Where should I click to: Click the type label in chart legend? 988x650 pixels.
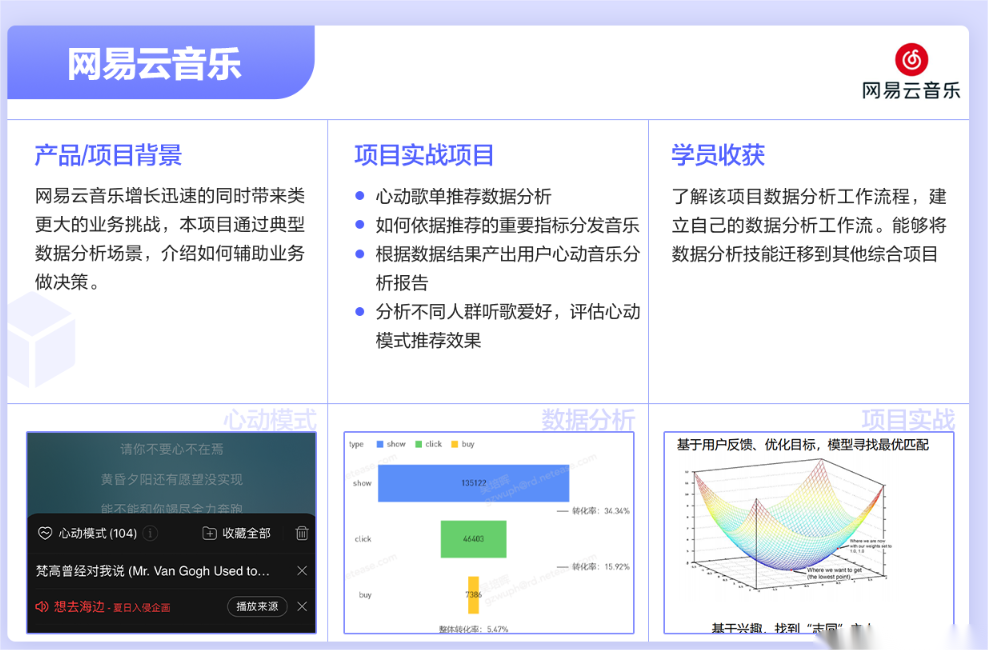tap(356, 444)
